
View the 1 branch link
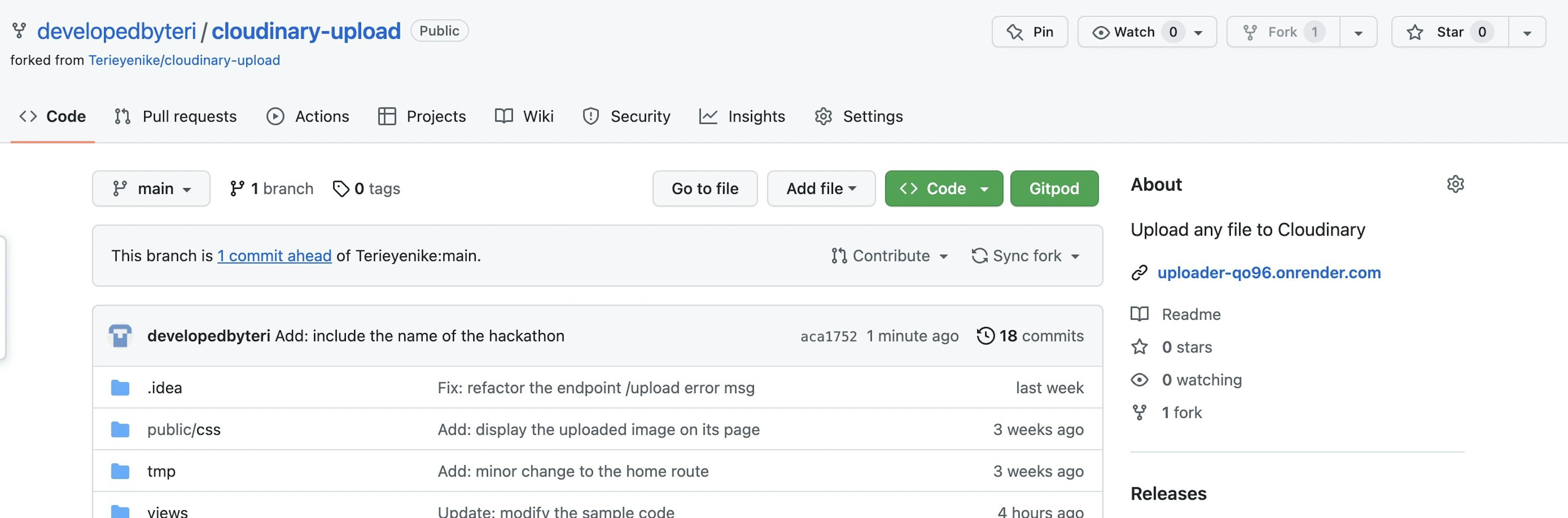coord(272,189)
